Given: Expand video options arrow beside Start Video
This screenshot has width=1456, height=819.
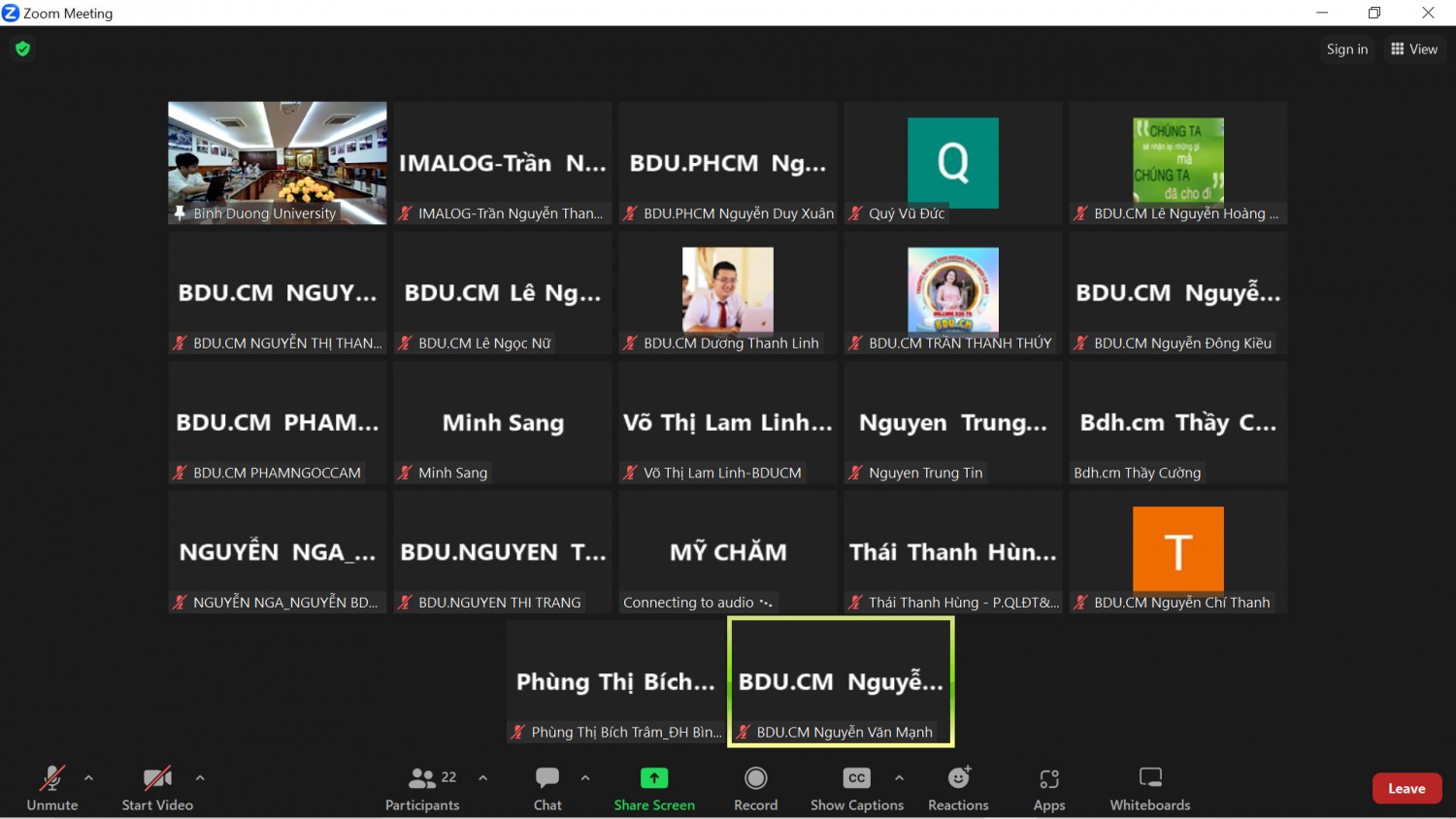Looking at the screenshot, I should 200,777.
